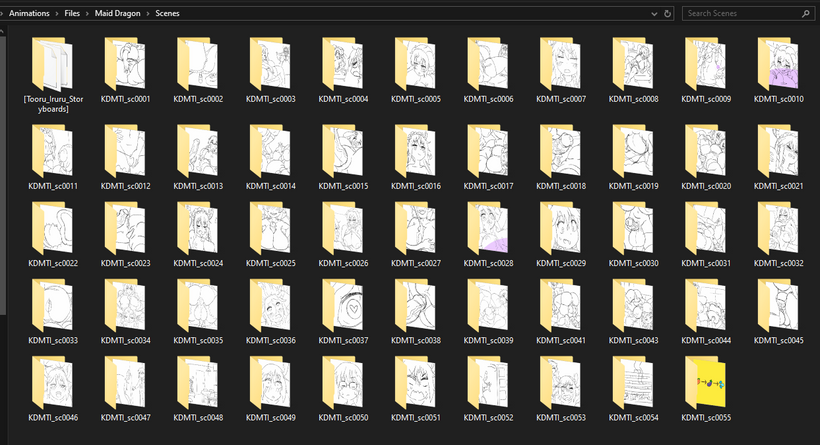Open the KDMTI_sc0032 folder

(778, 228)
